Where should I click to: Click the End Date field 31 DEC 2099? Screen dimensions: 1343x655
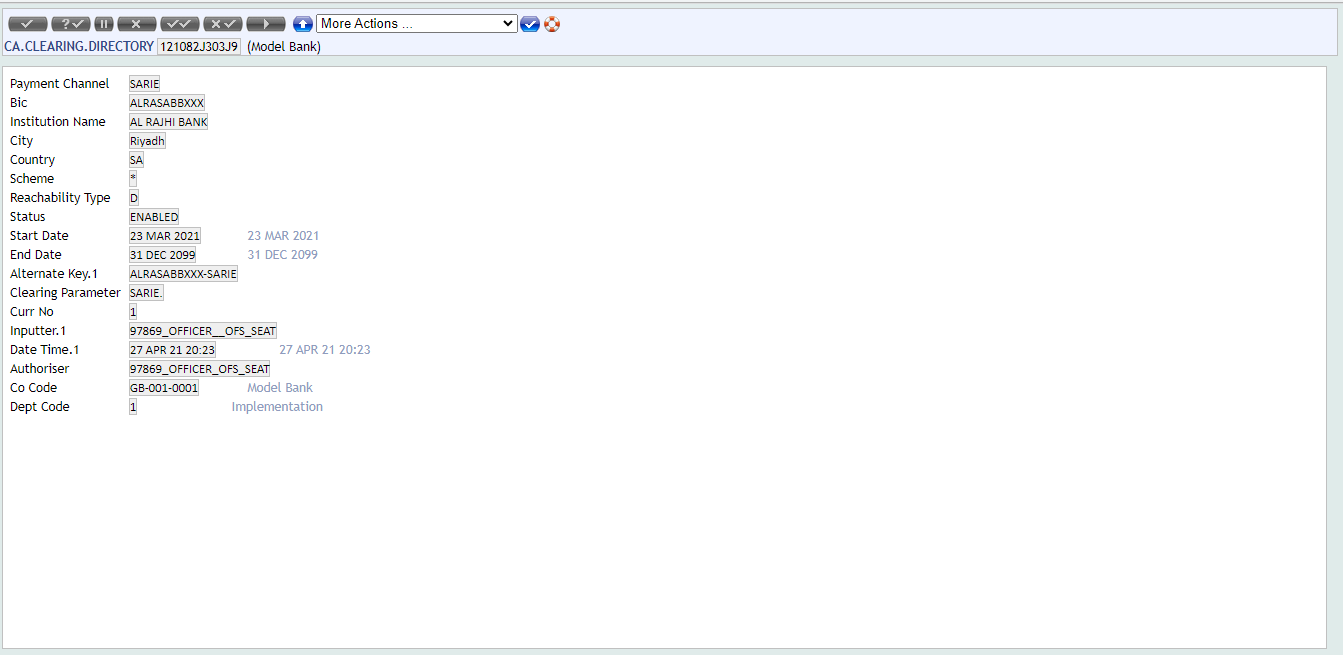click(x=163, y=255)
